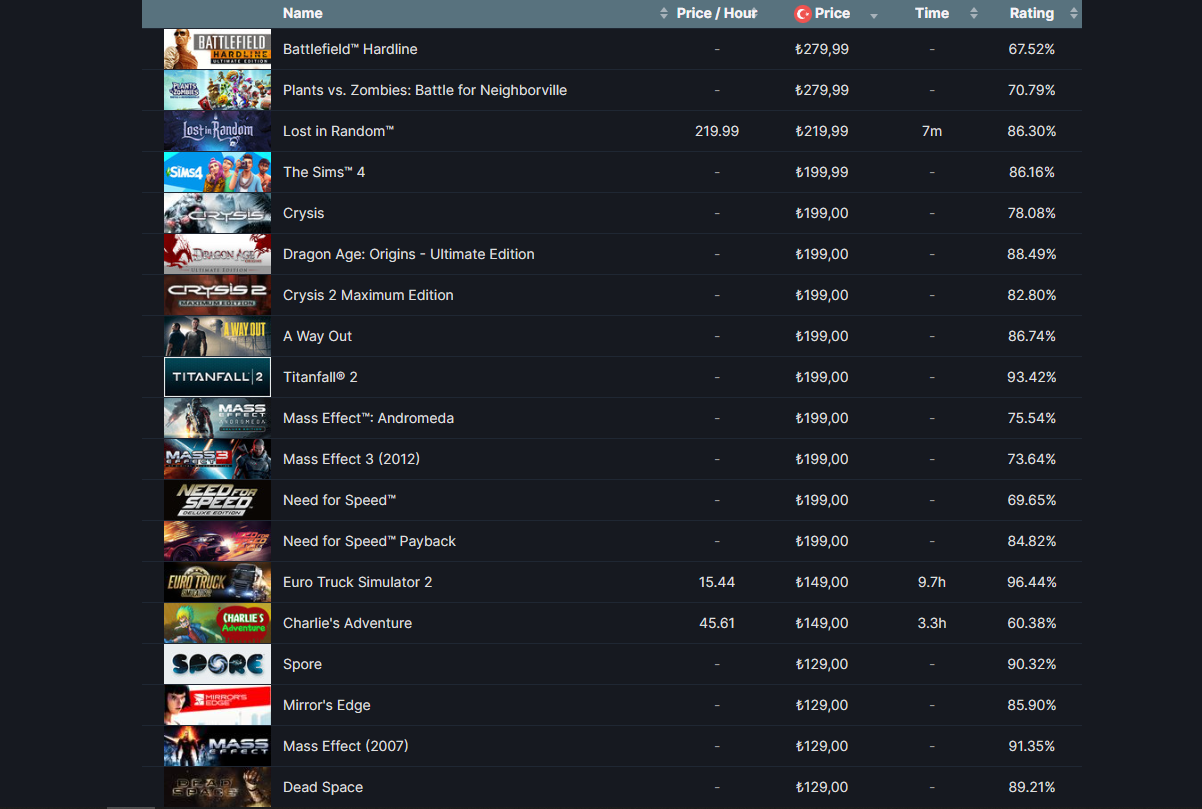Image resolution: width=1202 pixels, height=809 pixels.
Task: Click the Mass Effect (2007) title
Action: pyautogui.click(x=346, y=746)
